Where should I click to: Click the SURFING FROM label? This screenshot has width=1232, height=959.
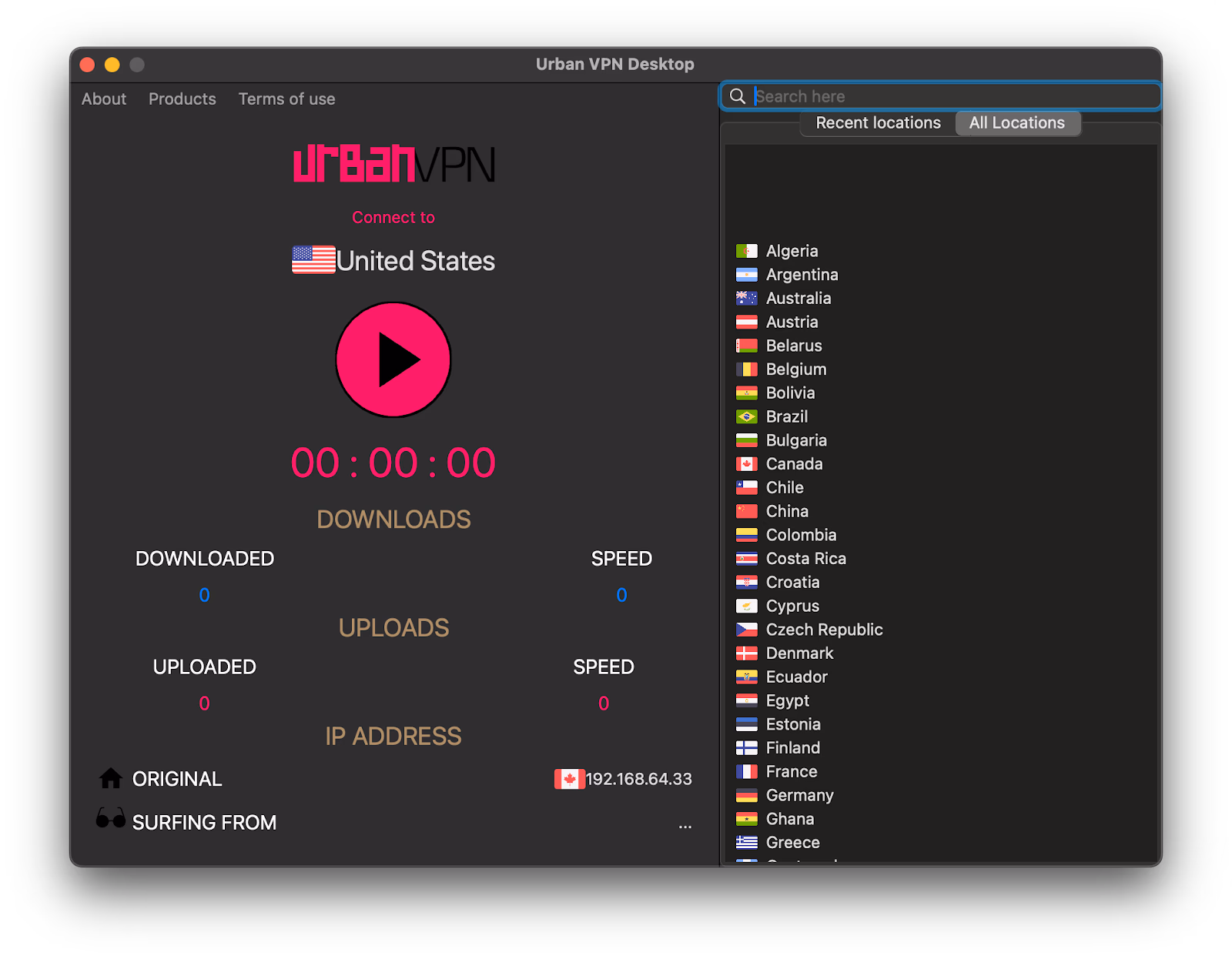click(204, 823)
